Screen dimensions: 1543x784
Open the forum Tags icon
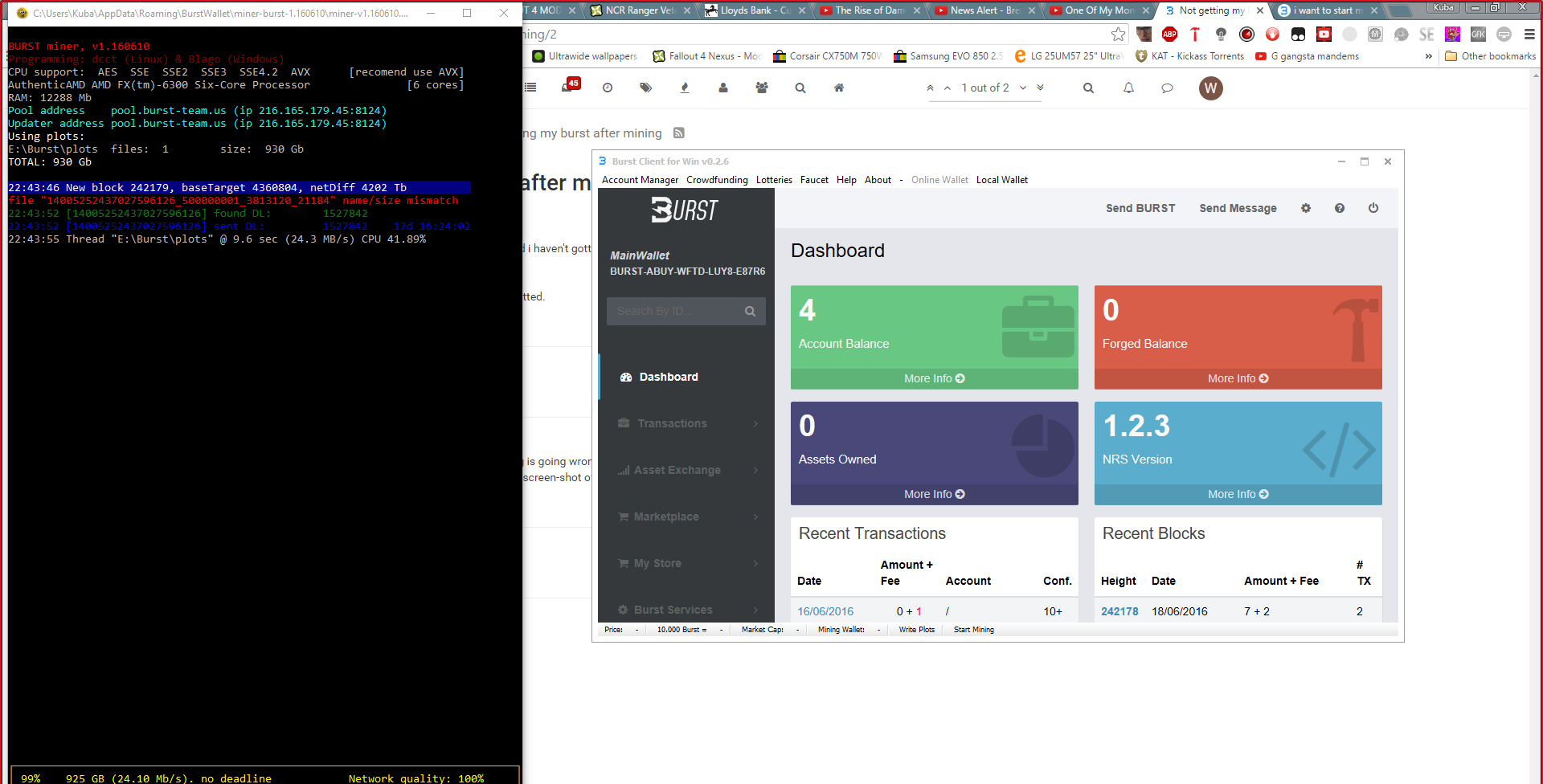pos(646,88)
